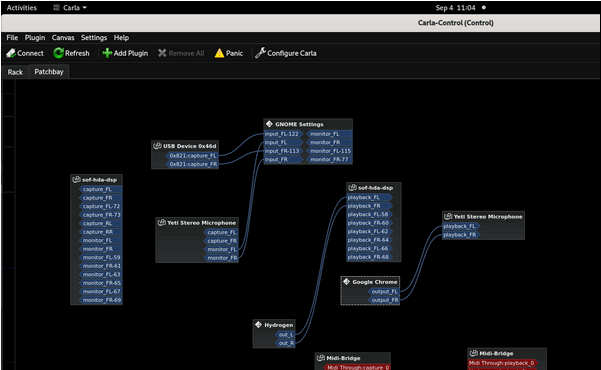Open GNOME Activities overview
This screenshot has height=370, width=601.
22,8
